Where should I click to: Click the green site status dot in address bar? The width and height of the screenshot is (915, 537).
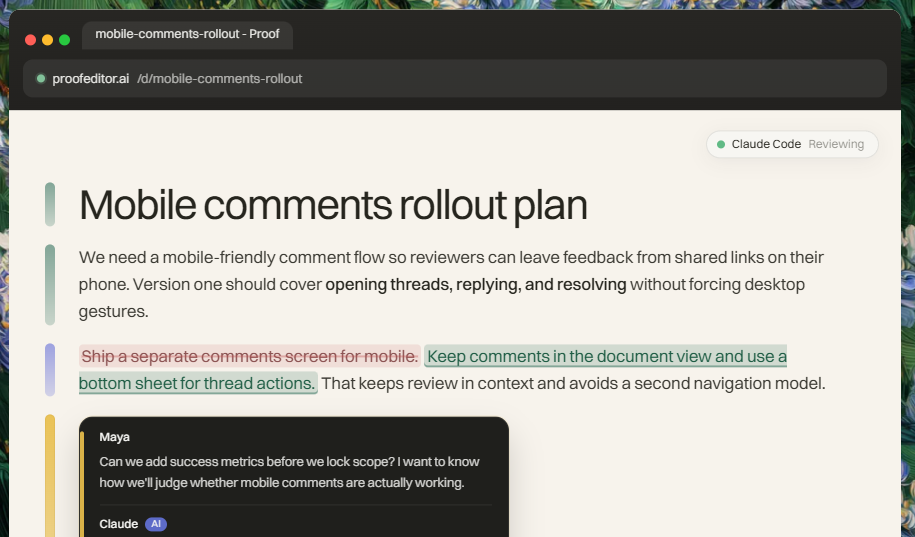41,78
